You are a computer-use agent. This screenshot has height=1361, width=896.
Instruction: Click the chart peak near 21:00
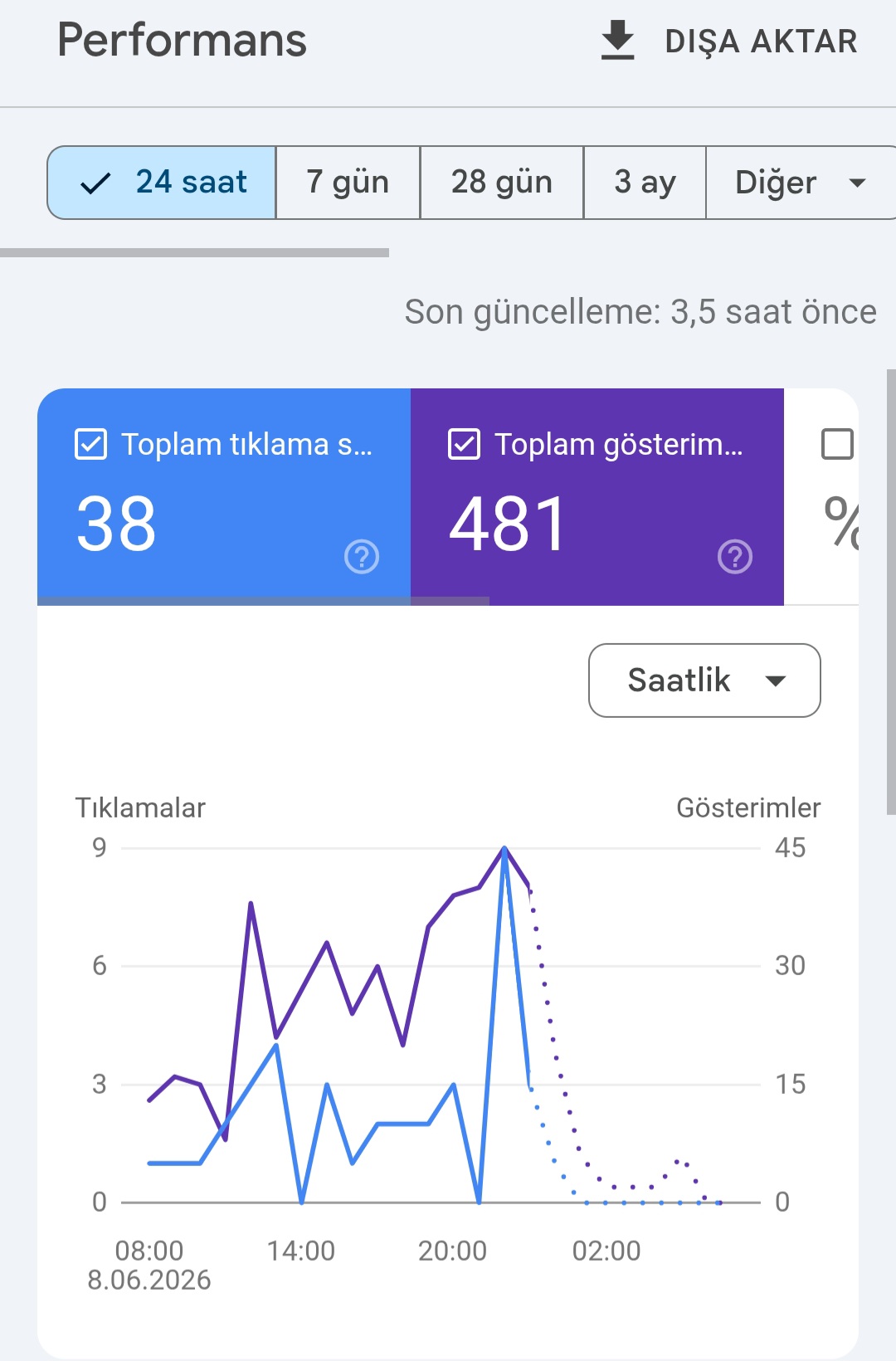pos(504,848)
